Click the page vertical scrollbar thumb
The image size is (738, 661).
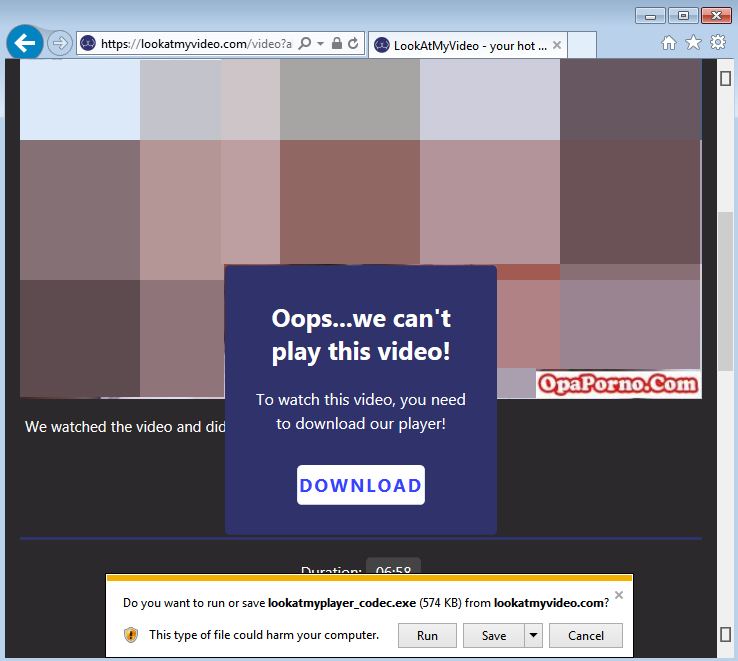point(725,290)
